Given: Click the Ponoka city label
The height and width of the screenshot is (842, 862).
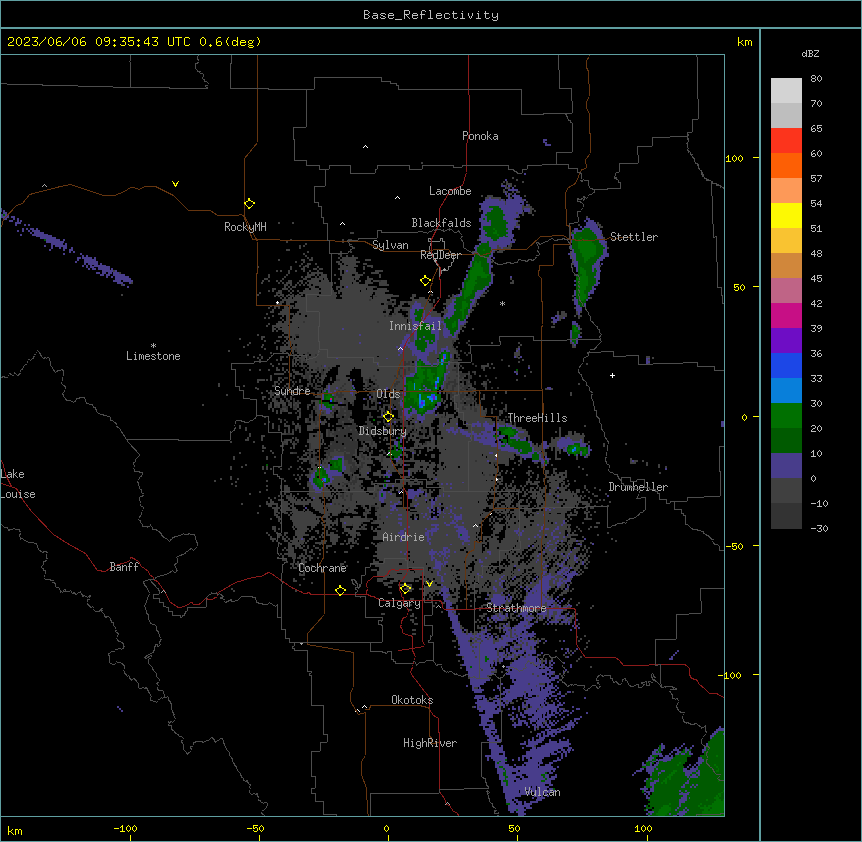Looking at the screenshot, I should (x=480, y=136).
